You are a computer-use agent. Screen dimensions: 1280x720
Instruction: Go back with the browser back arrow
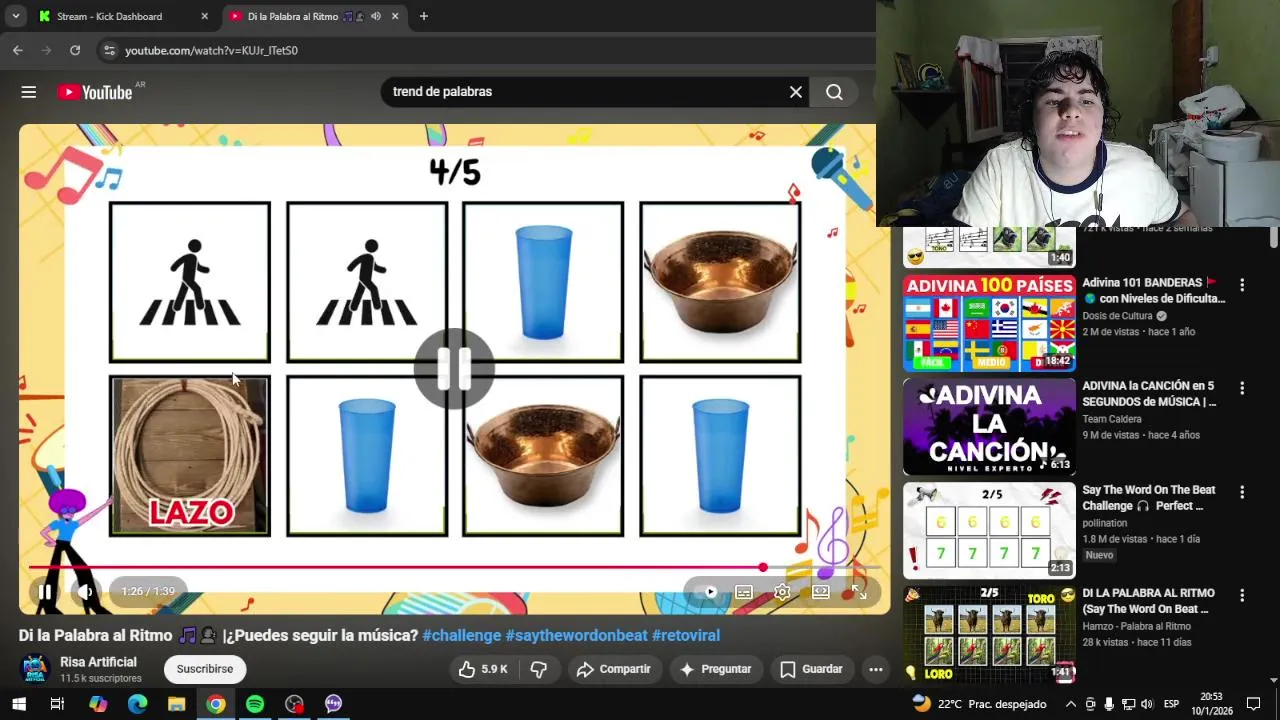coord(18,50)
